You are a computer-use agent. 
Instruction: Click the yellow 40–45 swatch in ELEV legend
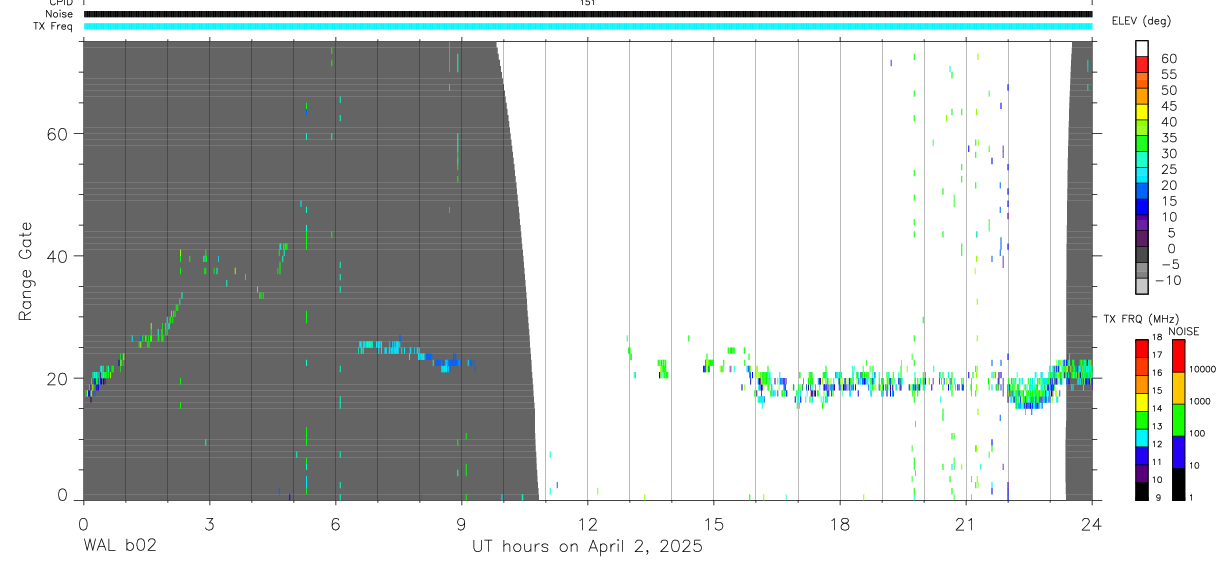[1142, 113]
